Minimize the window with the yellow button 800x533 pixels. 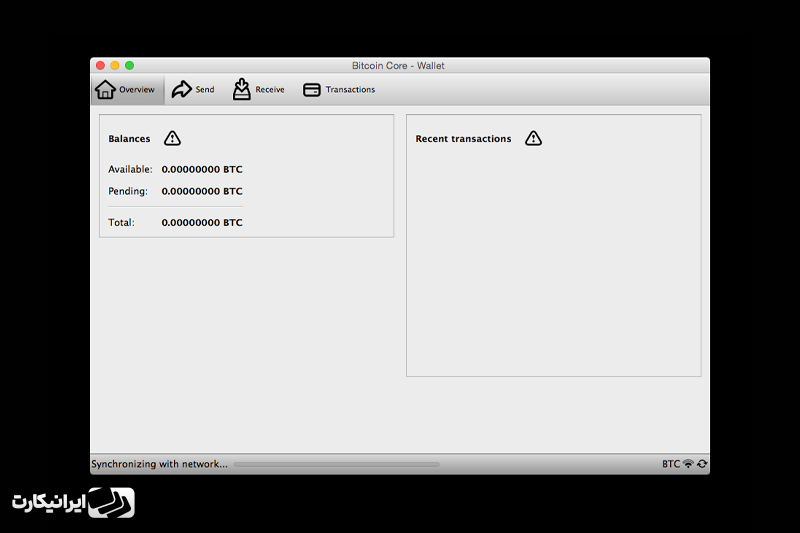[115, 65]
